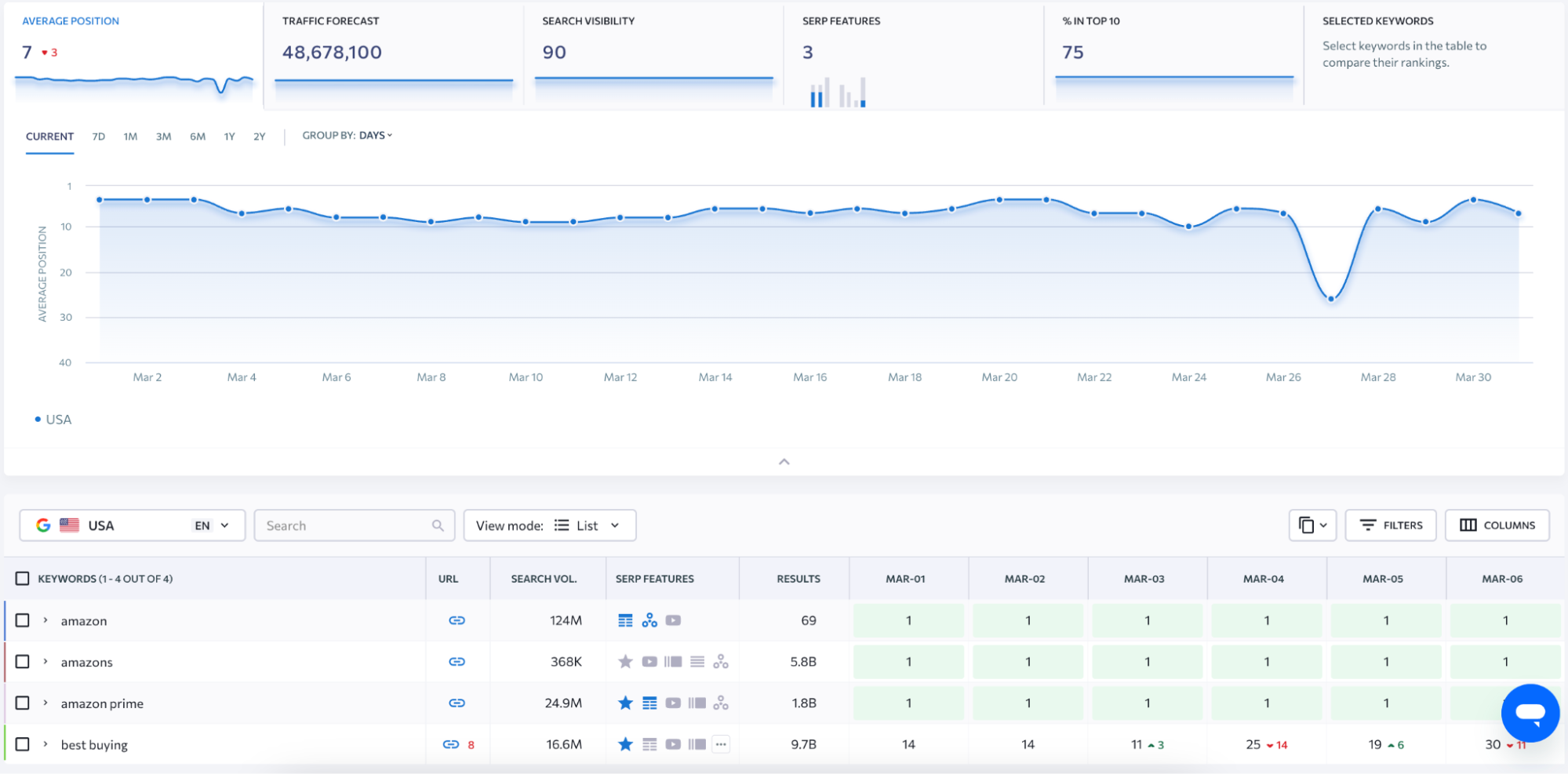The height and width of the screenshot is (774, 1568).
Task: Select the Average Position metric card
Action: (x=133, y=55)
